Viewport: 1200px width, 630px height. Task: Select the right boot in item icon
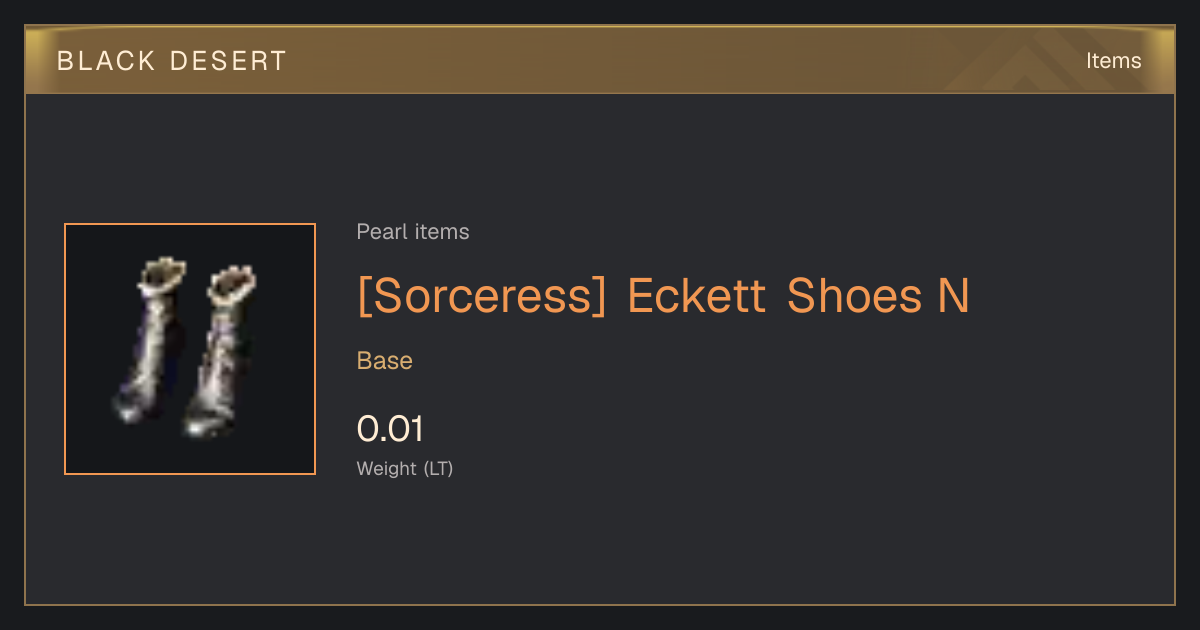(x=218, y=352)
